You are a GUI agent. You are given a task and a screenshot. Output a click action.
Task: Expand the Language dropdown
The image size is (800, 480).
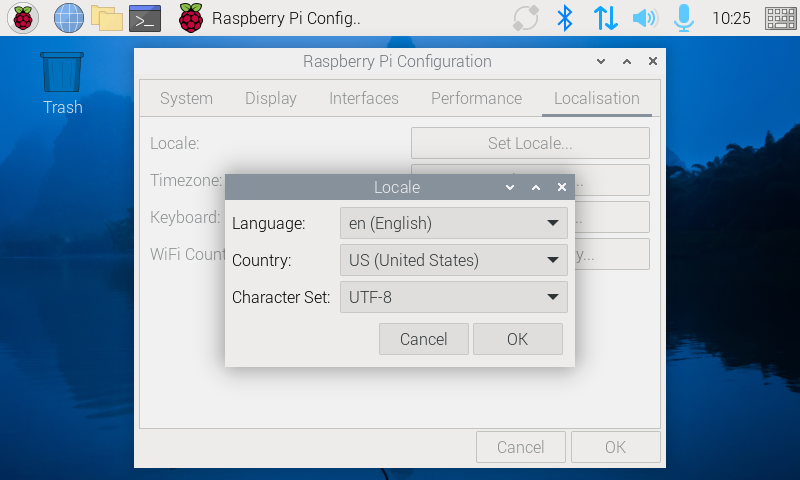[453, 223]
